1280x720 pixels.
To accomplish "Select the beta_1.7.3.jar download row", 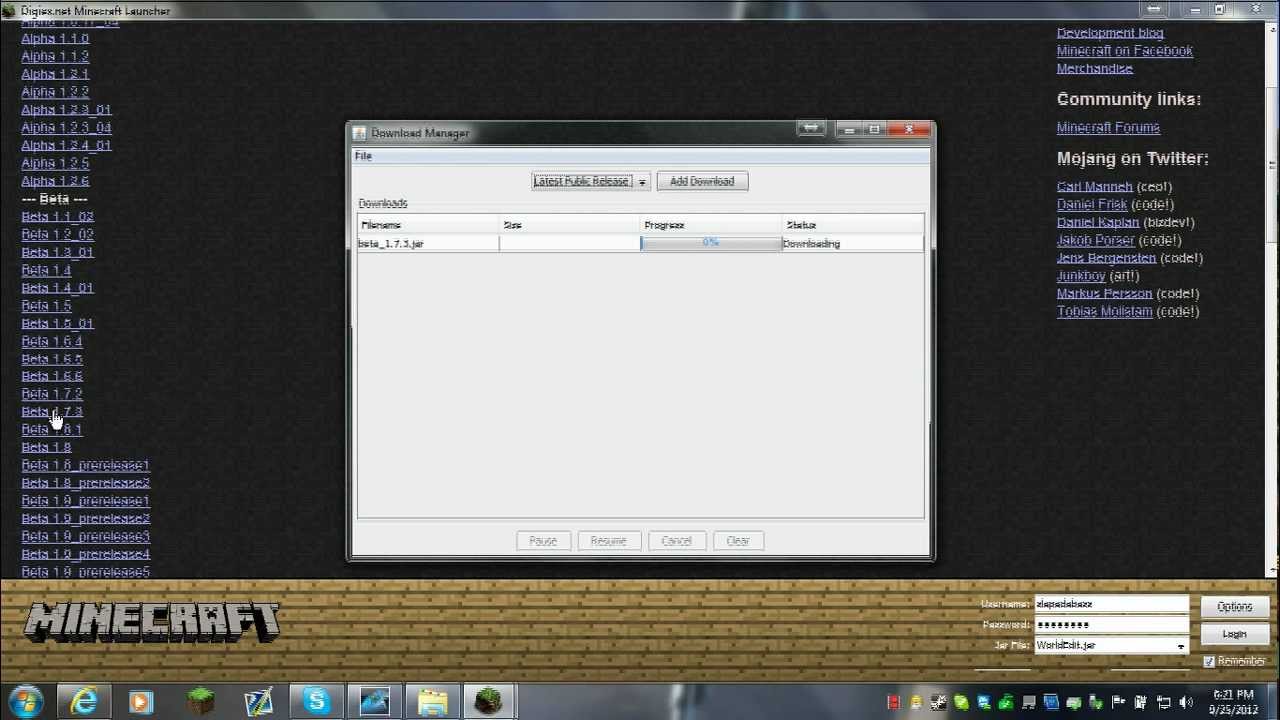I will click(640, 243).
